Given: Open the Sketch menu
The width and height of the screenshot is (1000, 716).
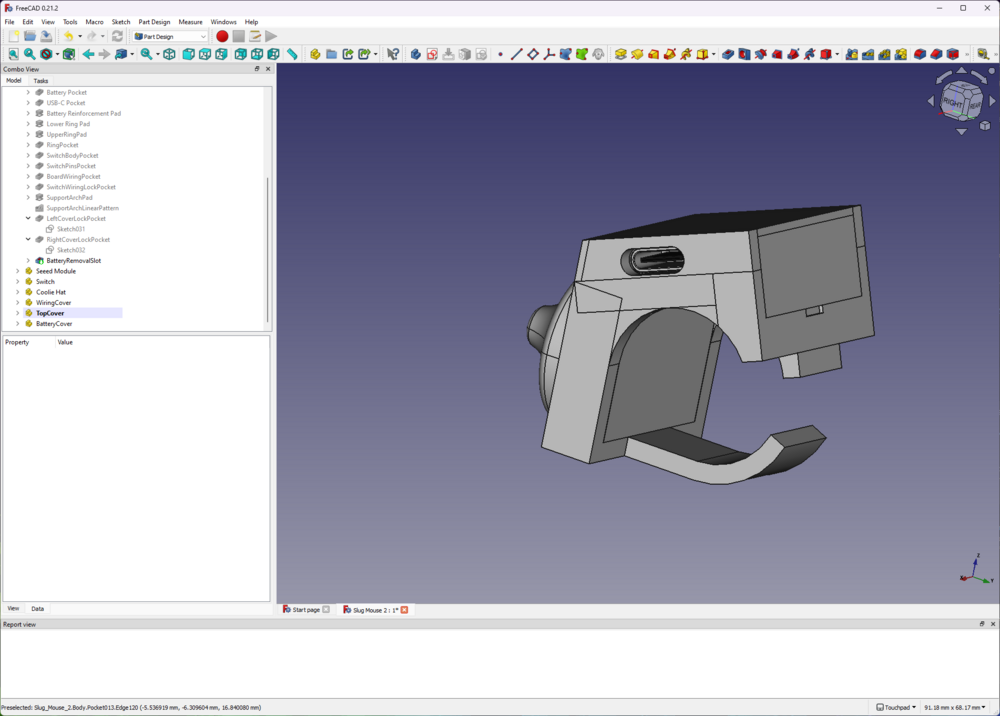Looking at the screenshot, I should [121, 21].
